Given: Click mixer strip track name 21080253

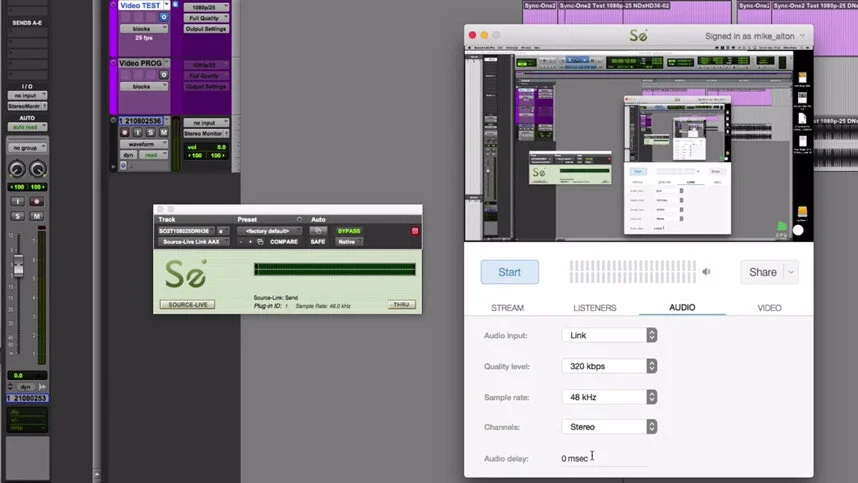Looking at the screenshot, I should point(27,398).
